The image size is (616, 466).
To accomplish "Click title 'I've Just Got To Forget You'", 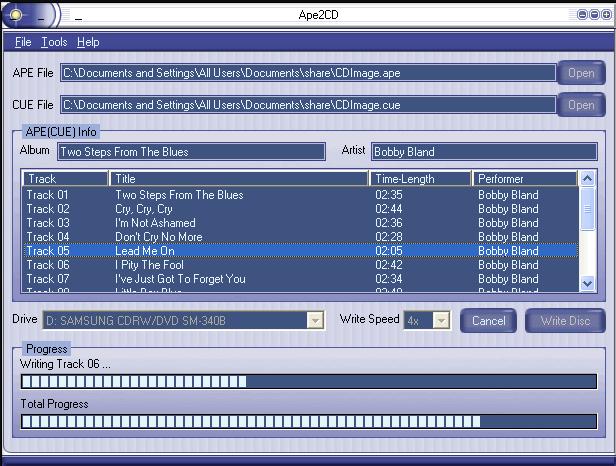I will (180, 279).
